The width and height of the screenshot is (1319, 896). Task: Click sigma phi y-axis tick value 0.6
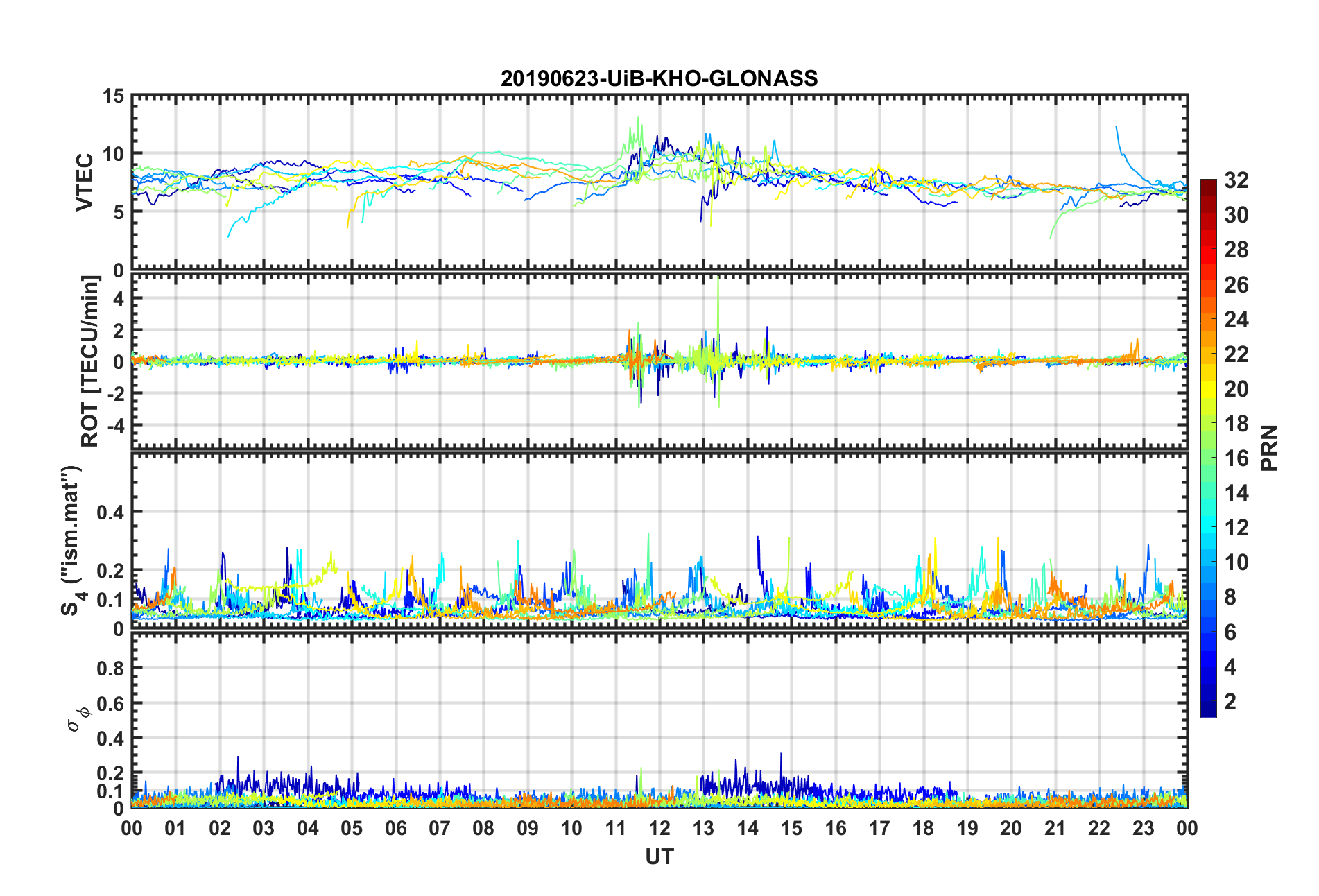110,704
